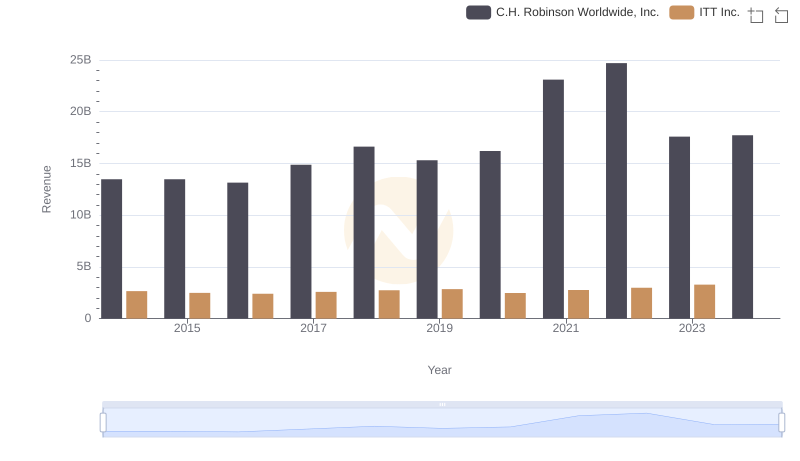Select the 2016 C.H. Robinson bar
Image resolution: width=800 pixels, height=461 pixels.
click(238, 250)
